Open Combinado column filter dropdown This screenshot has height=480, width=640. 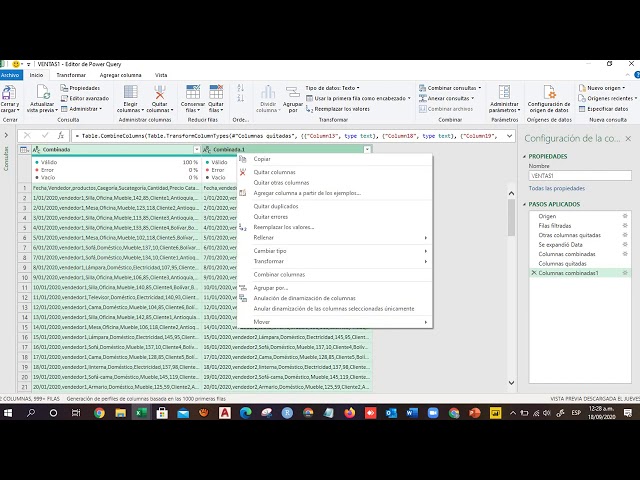pos(196,150)
